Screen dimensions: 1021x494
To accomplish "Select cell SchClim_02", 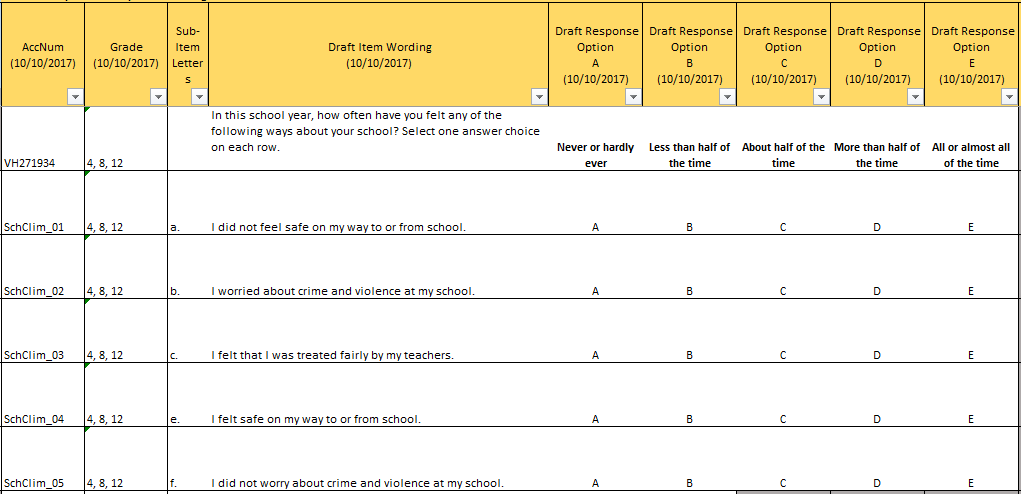I will [x=42, y=266].
